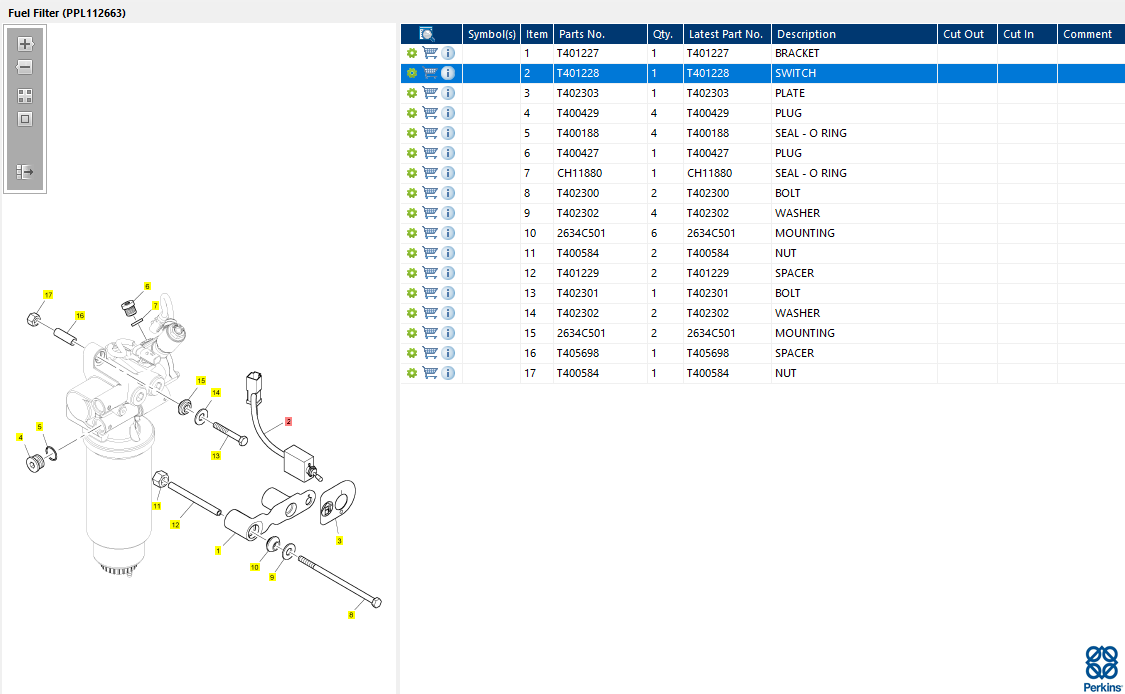Sort by Symbol(s) column header
1125x694 pixels.
491,34
